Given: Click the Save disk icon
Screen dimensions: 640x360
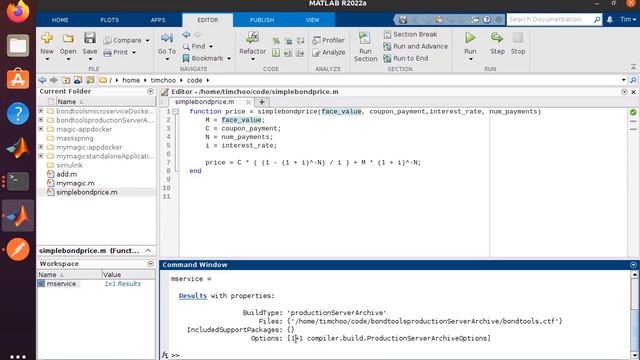Looking at the screenshot, I should 90,38.
